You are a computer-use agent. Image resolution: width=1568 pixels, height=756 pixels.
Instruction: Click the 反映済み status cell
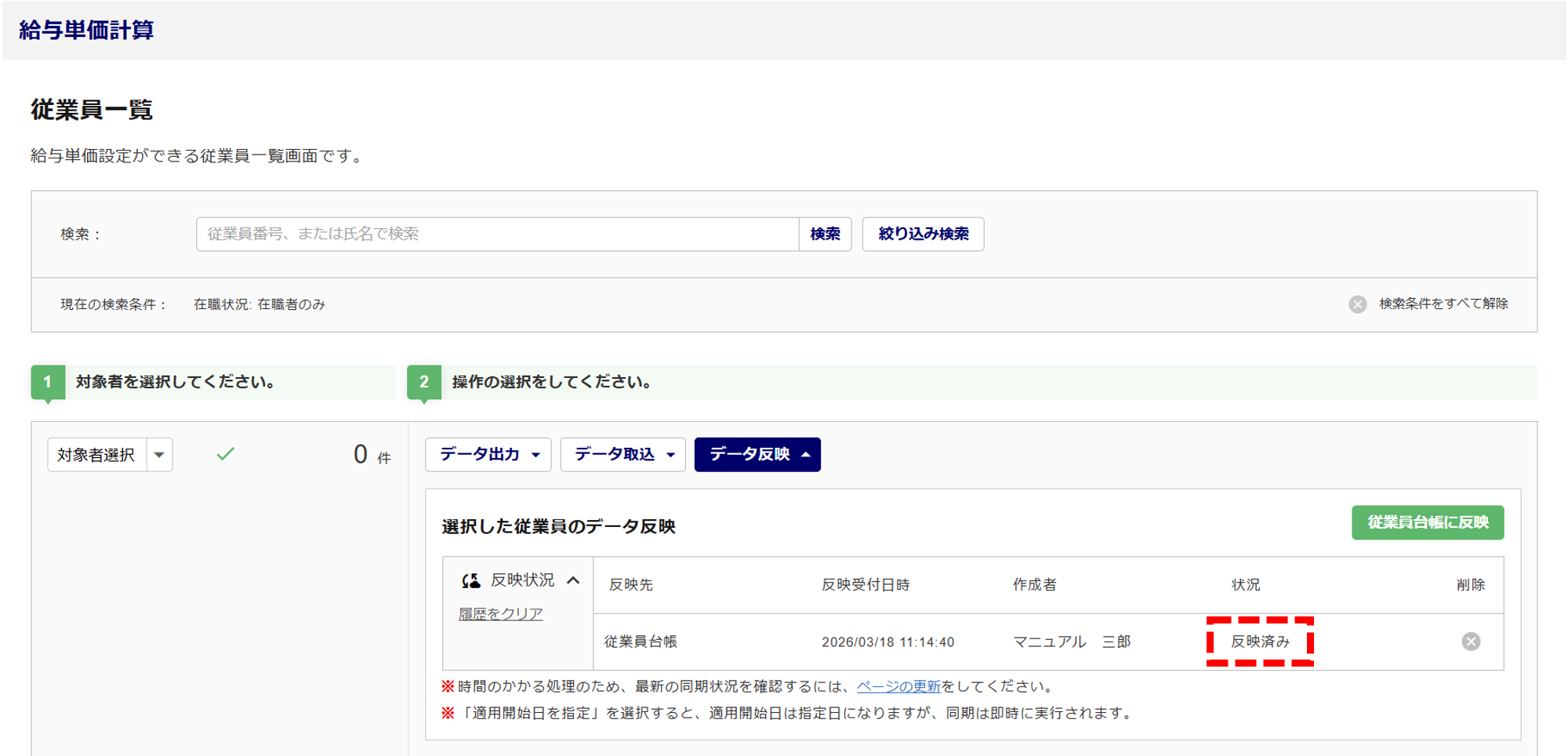pyautogui.click(x=1259, y=642)
